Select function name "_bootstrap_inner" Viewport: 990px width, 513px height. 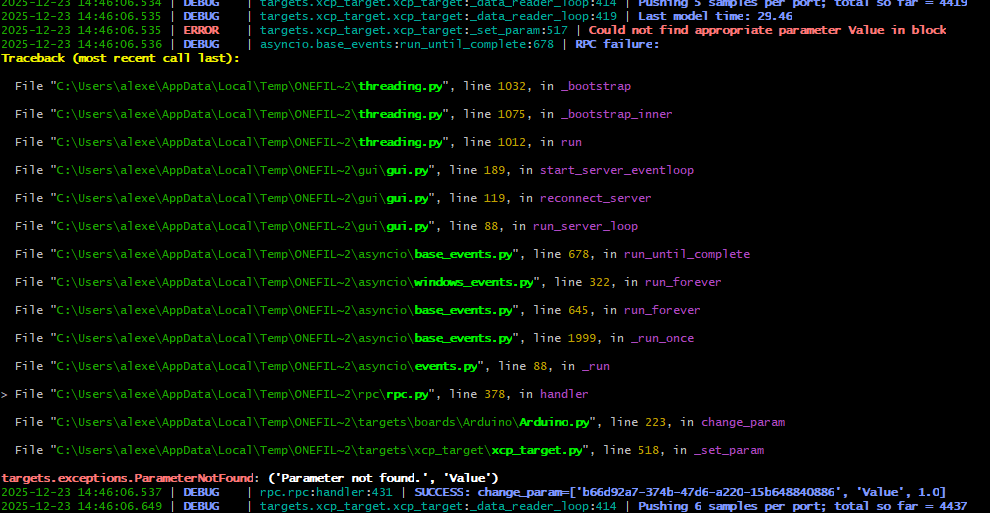point(616,114)
